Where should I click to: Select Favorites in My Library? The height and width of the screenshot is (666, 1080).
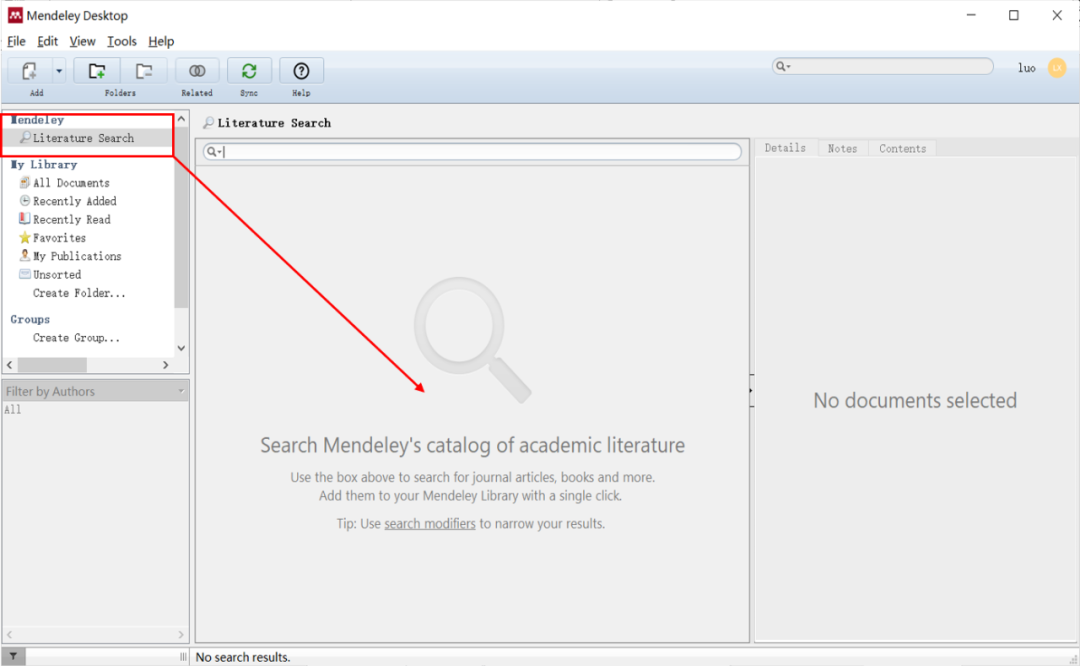pyautogui.click(x=59, y=238)
